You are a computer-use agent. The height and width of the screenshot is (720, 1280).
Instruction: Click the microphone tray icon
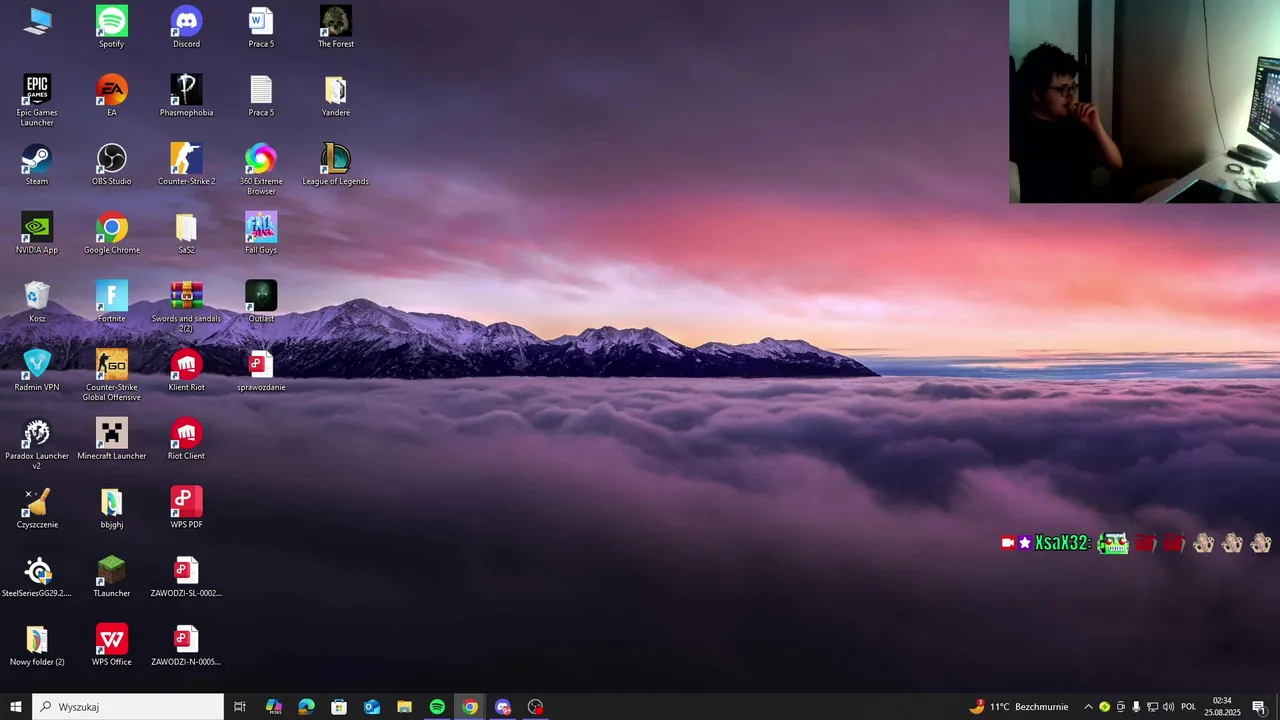[x=1136, y=707]
